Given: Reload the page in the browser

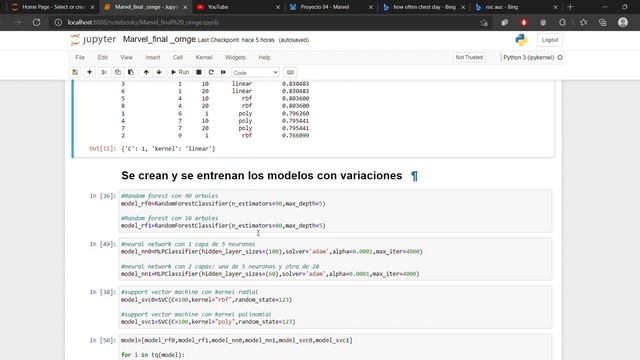Looking at the screenshot, I should [36, 22].
